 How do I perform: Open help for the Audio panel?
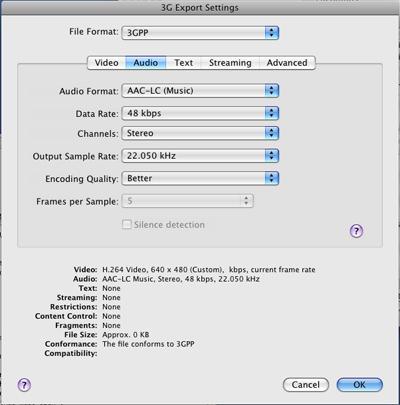point(356,231)
